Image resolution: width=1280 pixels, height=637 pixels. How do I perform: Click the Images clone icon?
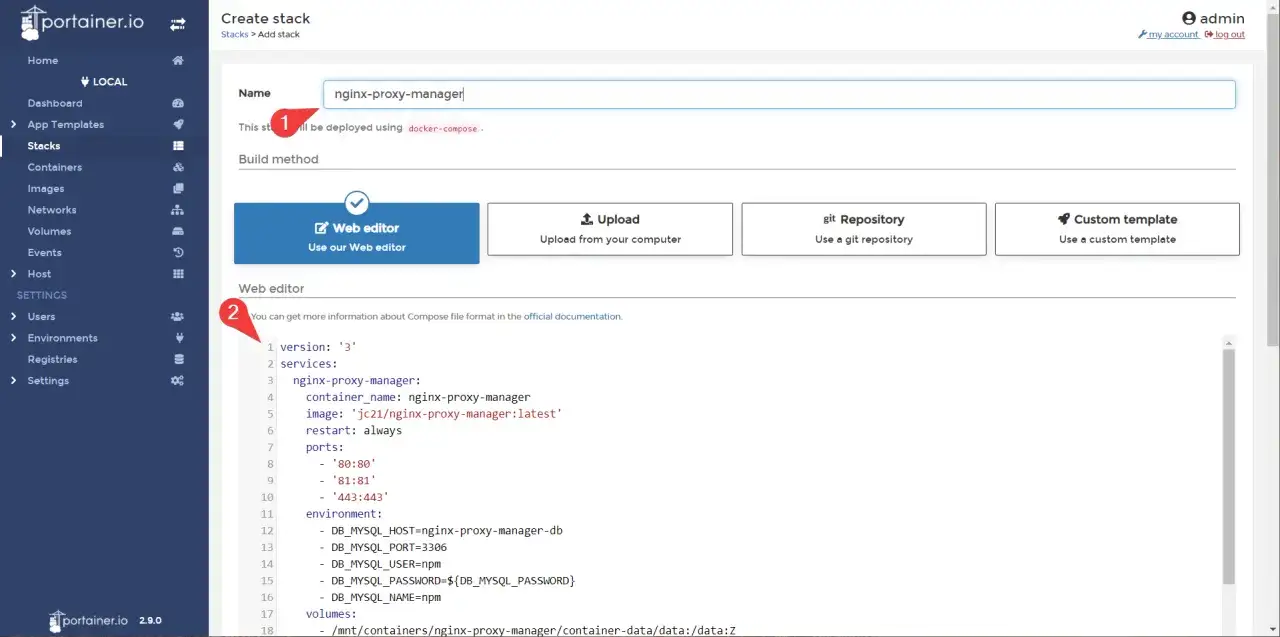[x=178, y=188]
